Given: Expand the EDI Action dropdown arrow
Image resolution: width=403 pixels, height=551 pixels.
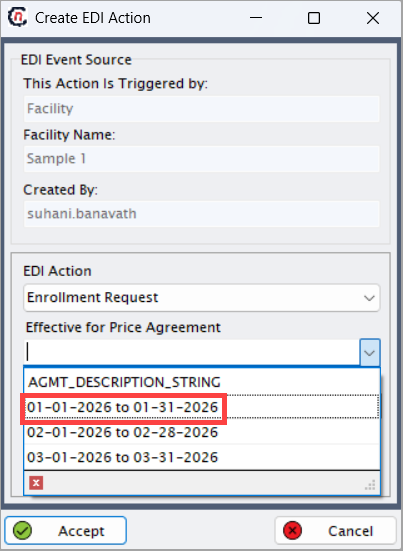Looking at the screenshot, I should pos(369,298).
